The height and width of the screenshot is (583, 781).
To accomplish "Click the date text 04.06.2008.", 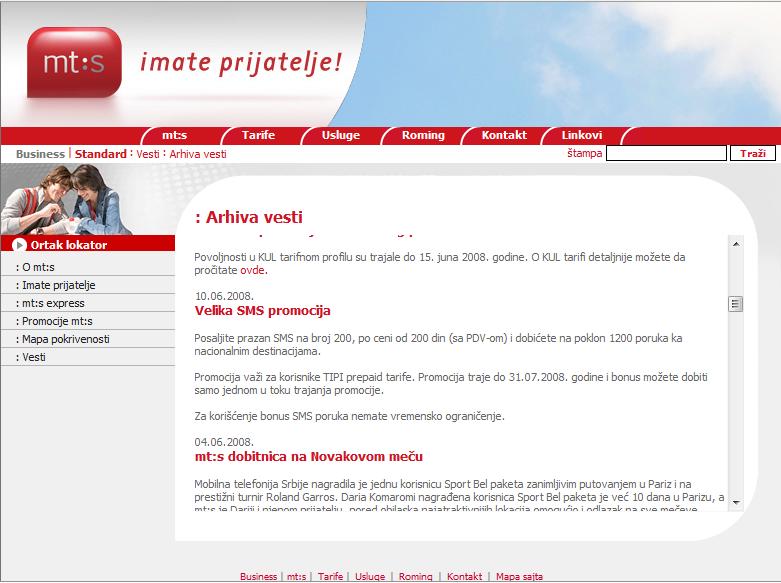I will pos(224,442).
